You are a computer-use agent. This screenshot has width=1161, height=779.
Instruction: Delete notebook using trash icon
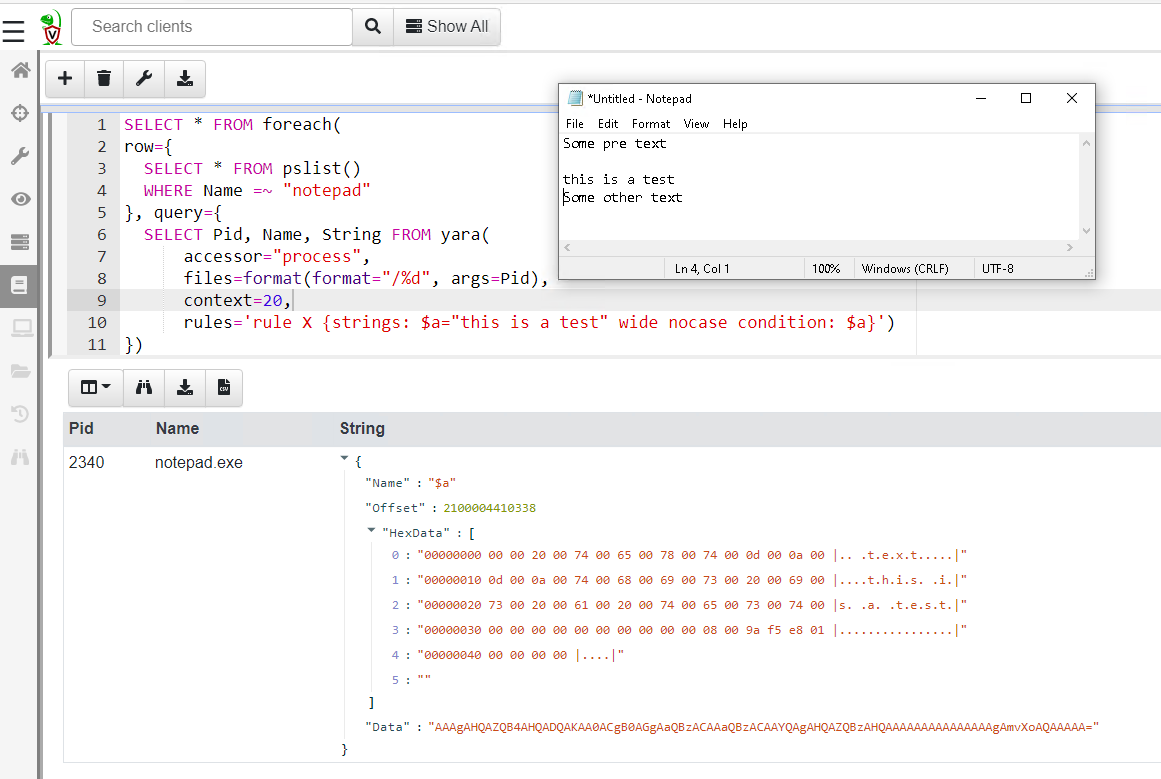(104, 78)
